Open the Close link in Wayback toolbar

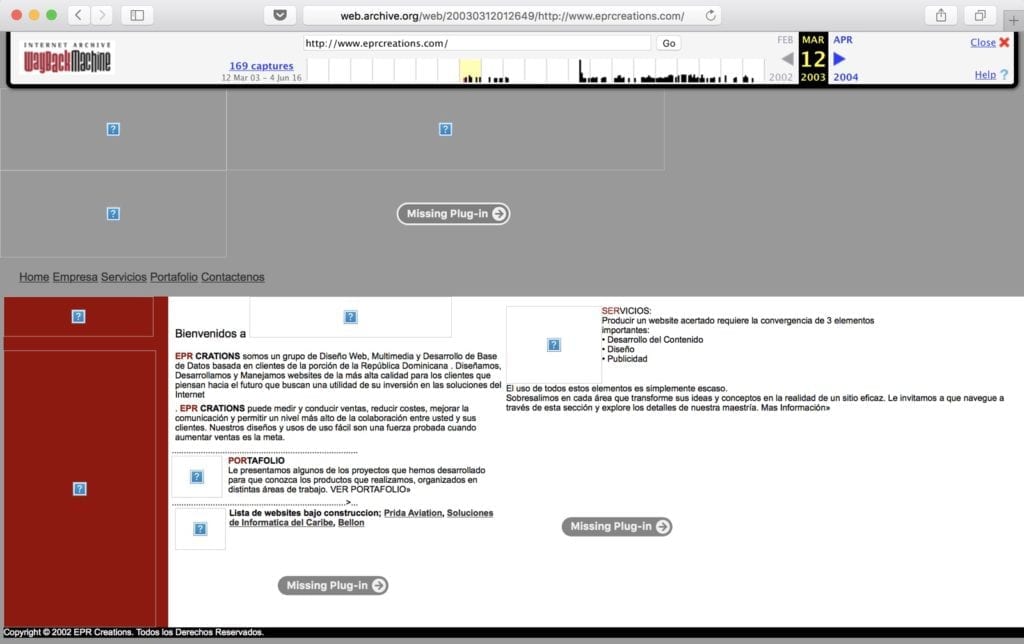tap(983, 42)
